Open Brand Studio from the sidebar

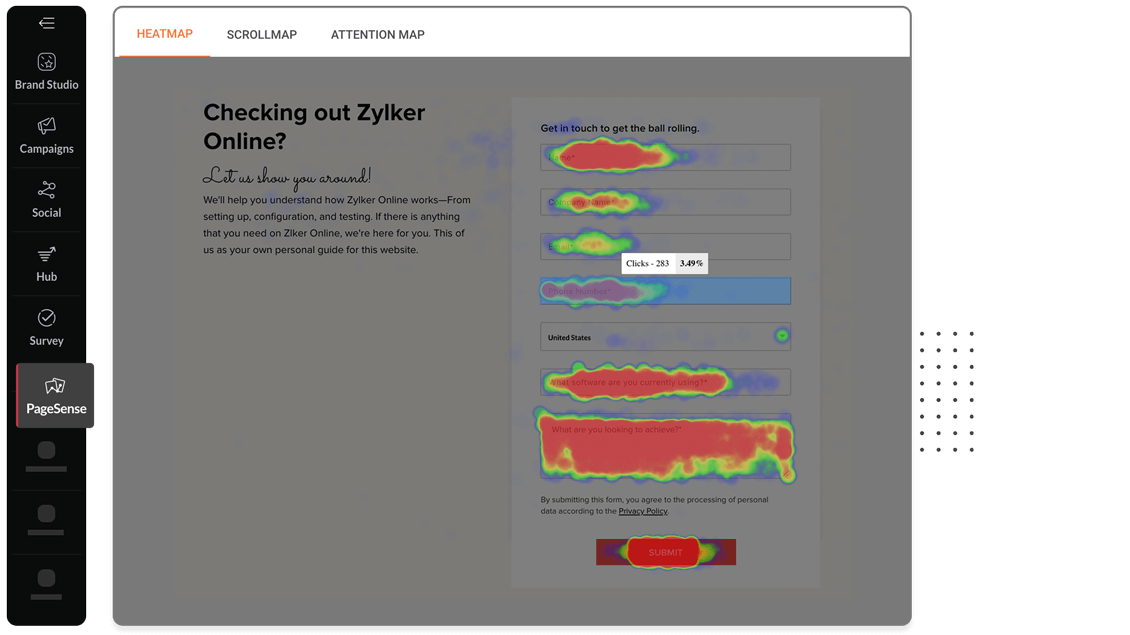[46, 63]
